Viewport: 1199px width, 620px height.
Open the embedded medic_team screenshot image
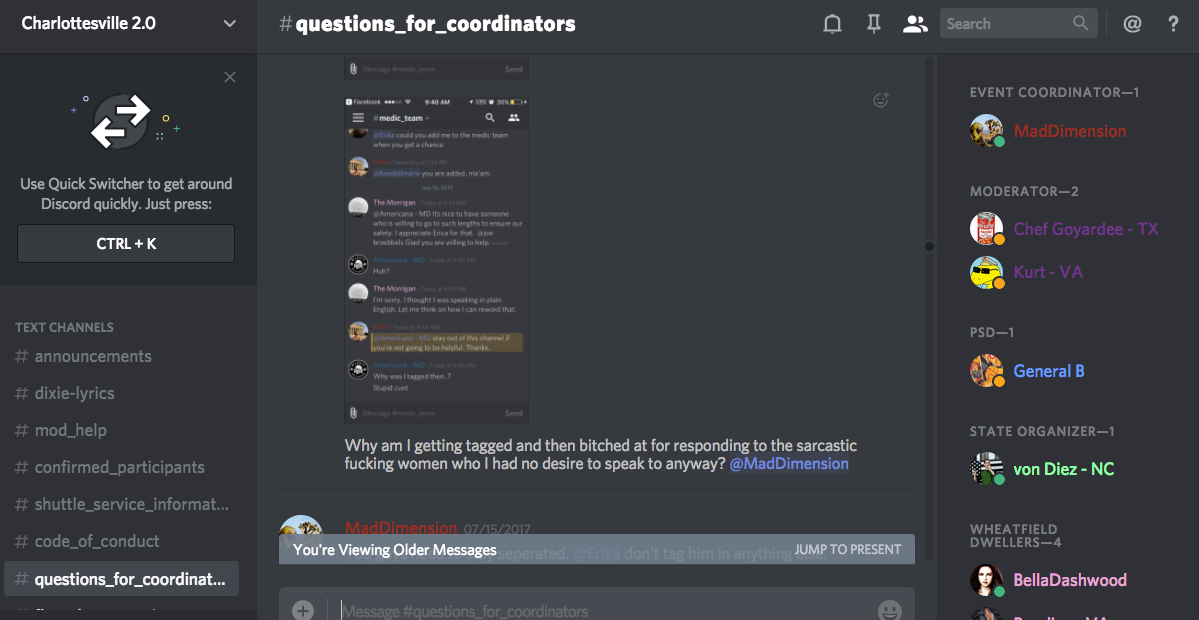pyautogui.click(x=437, y=259)
